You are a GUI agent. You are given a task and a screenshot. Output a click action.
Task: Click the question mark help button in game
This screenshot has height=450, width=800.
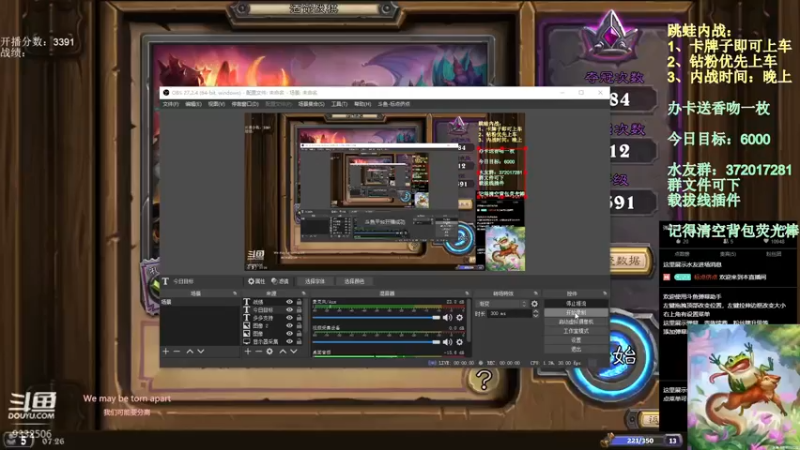tap(483, 380)
